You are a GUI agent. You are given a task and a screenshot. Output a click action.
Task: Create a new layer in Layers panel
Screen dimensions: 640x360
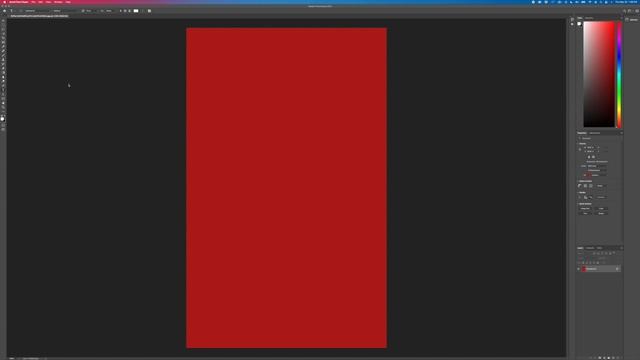(x=613, y=358)
